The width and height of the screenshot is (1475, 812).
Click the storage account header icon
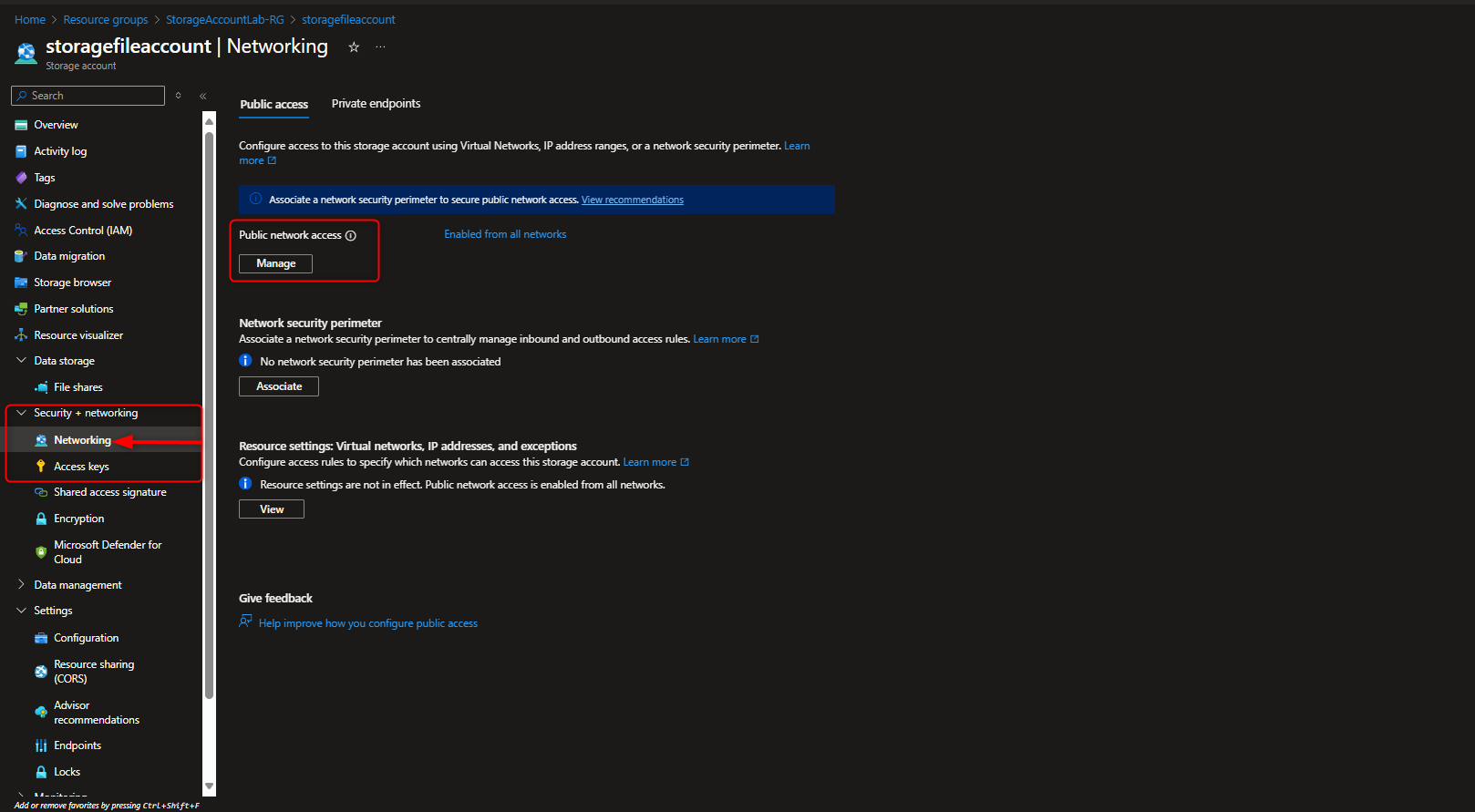tap(26, 54)
